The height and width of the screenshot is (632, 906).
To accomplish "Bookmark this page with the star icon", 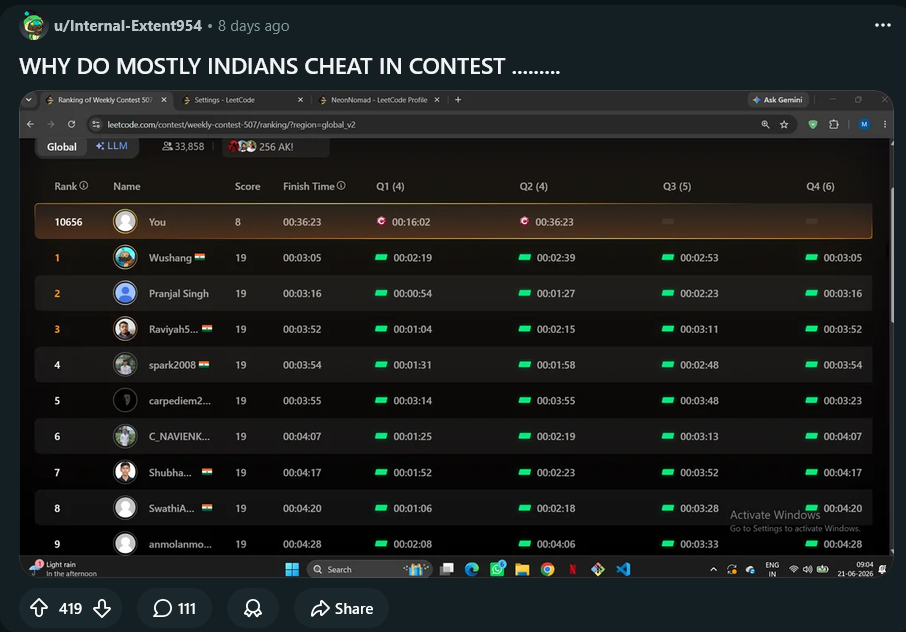I will (x=784, y=124).
